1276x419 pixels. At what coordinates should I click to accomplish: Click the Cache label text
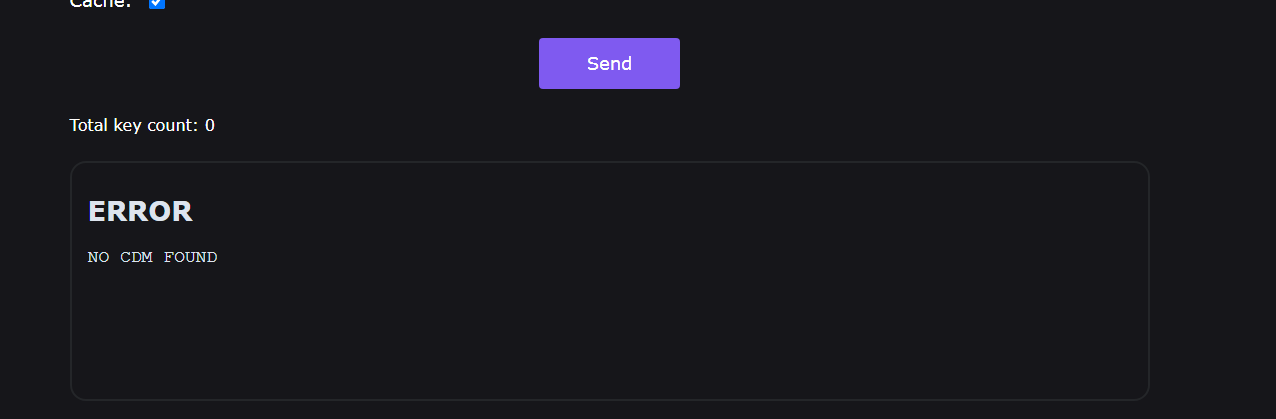tap(100, 3)
